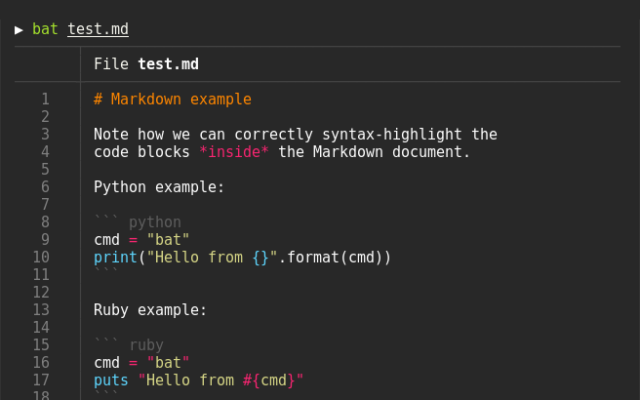Viewport: 640px width, 400px height.
Task: Click the 'File test.md' header text
Action: tap(146, 64)
